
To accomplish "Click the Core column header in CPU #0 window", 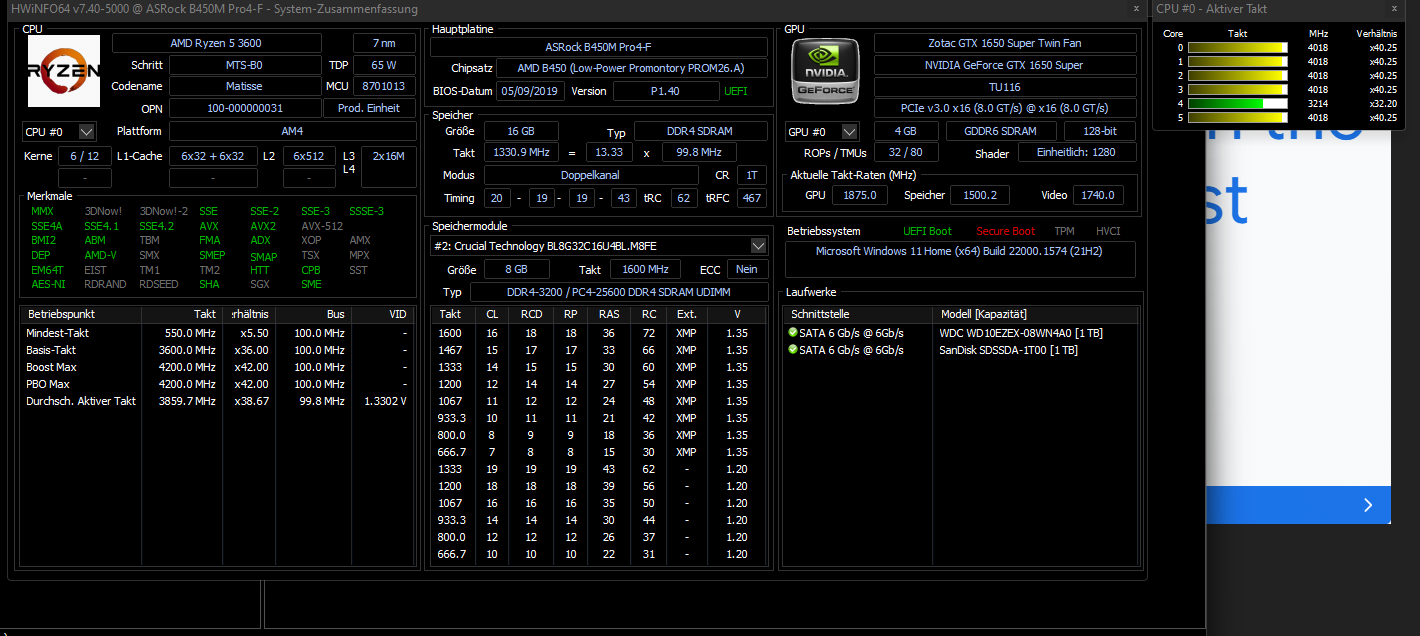I will click(x=1173, y=33).
